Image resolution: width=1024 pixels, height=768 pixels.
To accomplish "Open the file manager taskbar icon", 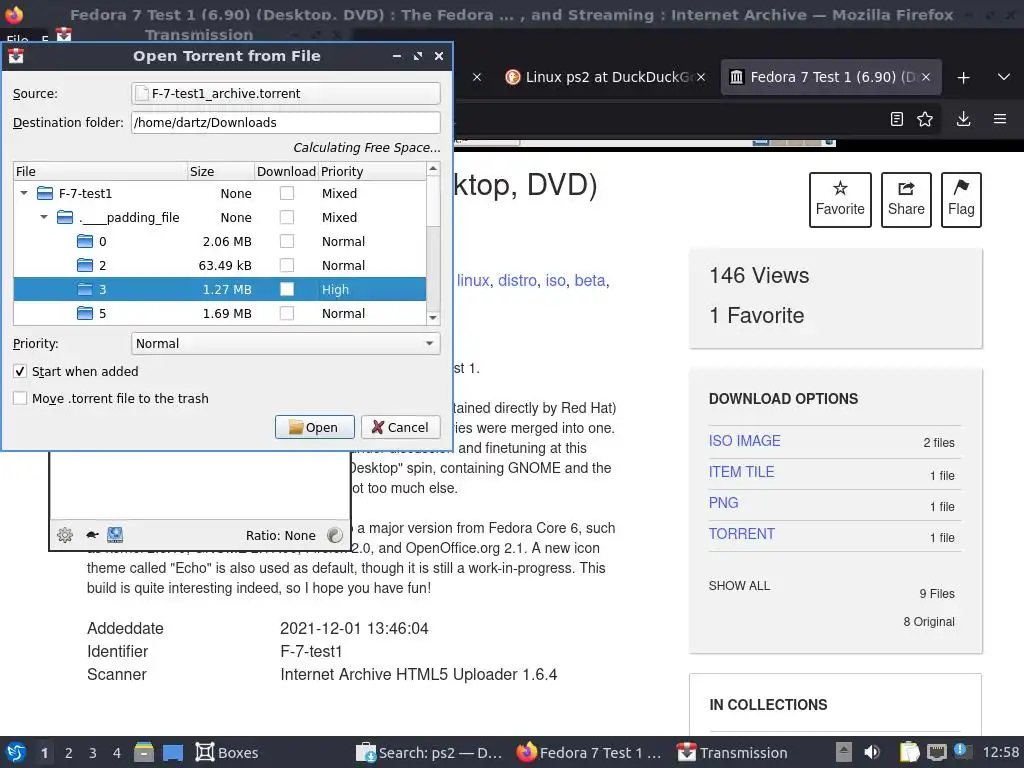I will [144, 752].
